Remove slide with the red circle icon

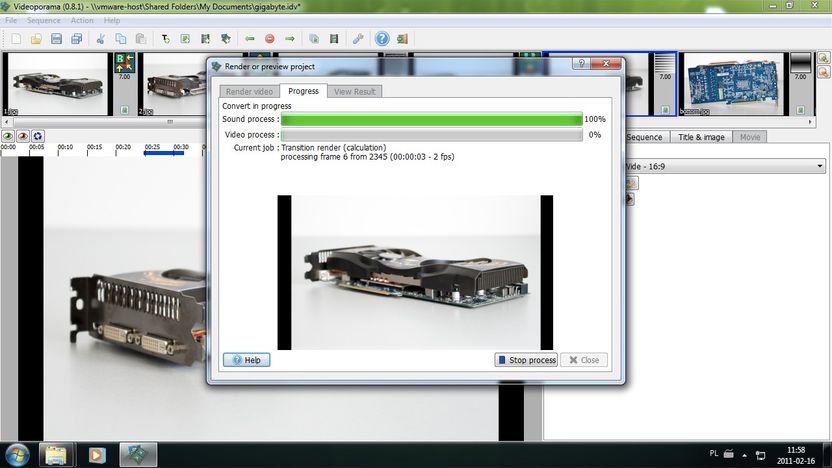click(270, 39)
